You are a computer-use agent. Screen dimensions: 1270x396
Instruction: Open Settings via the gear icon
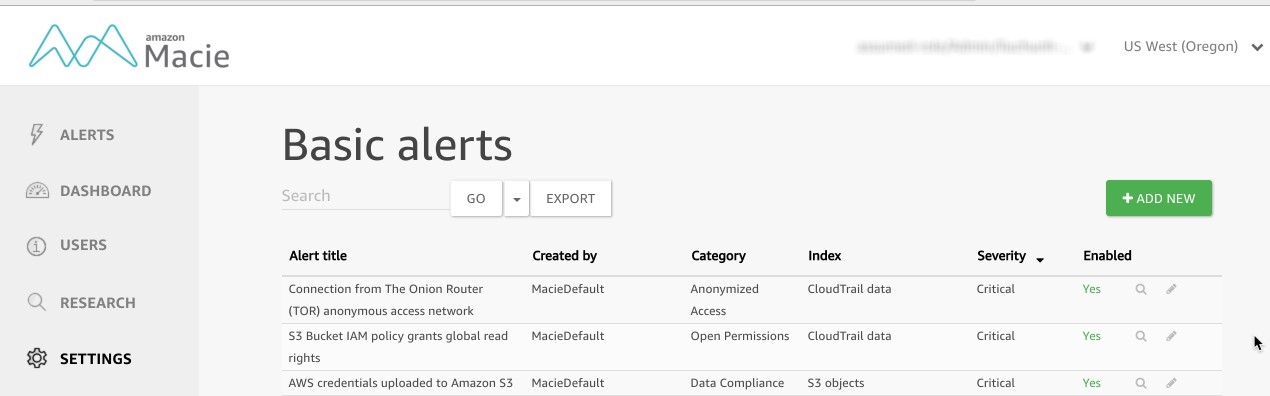[x=37, y=358]
